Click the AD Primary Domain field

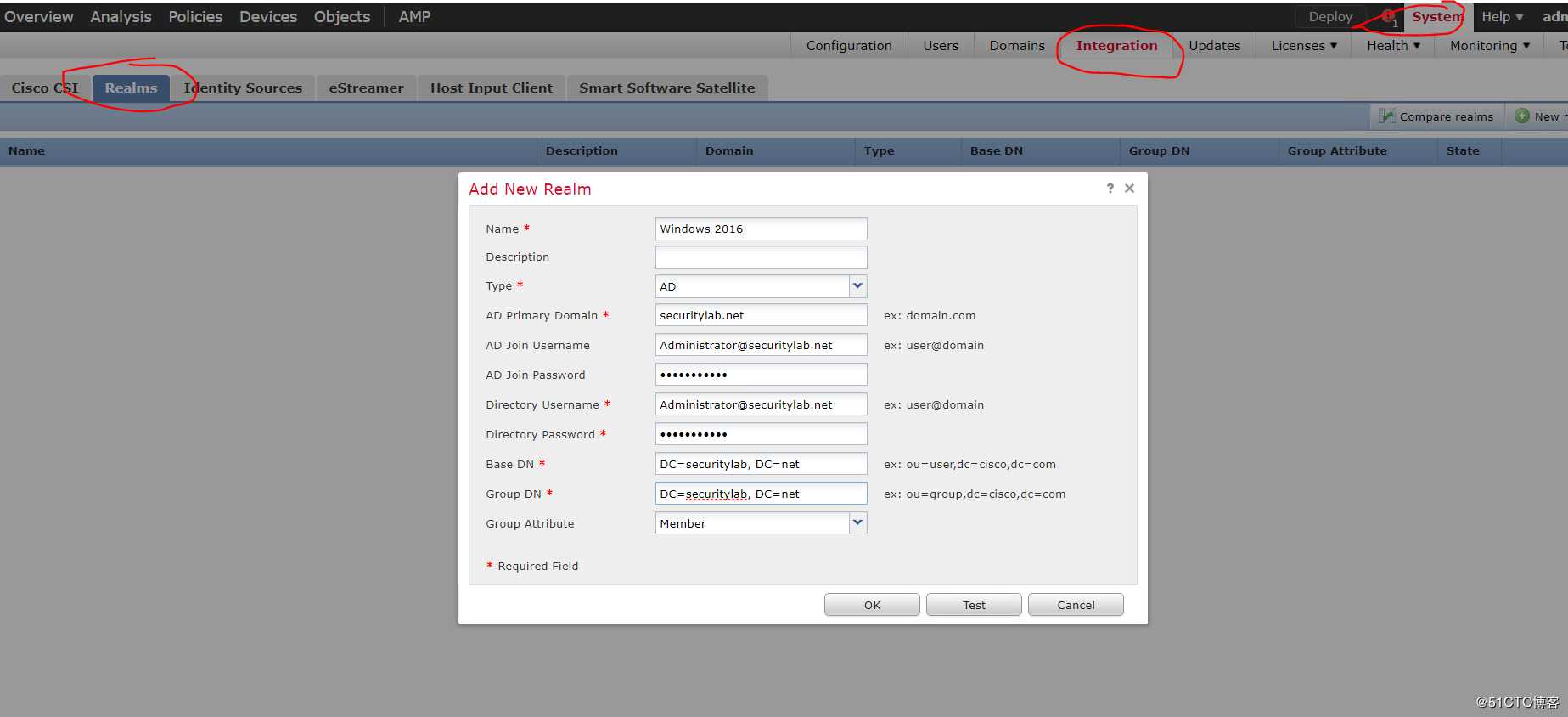pyautogui.click(x=761, y=315)
